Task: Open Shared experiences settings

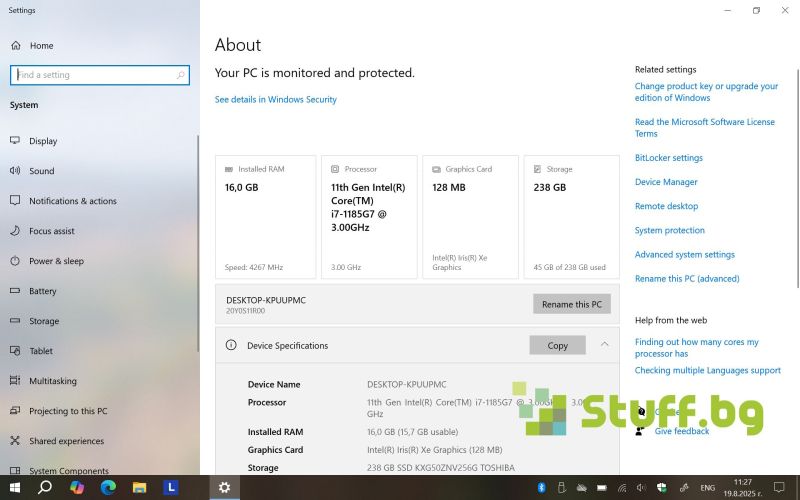Action: [x=66, y=441]
